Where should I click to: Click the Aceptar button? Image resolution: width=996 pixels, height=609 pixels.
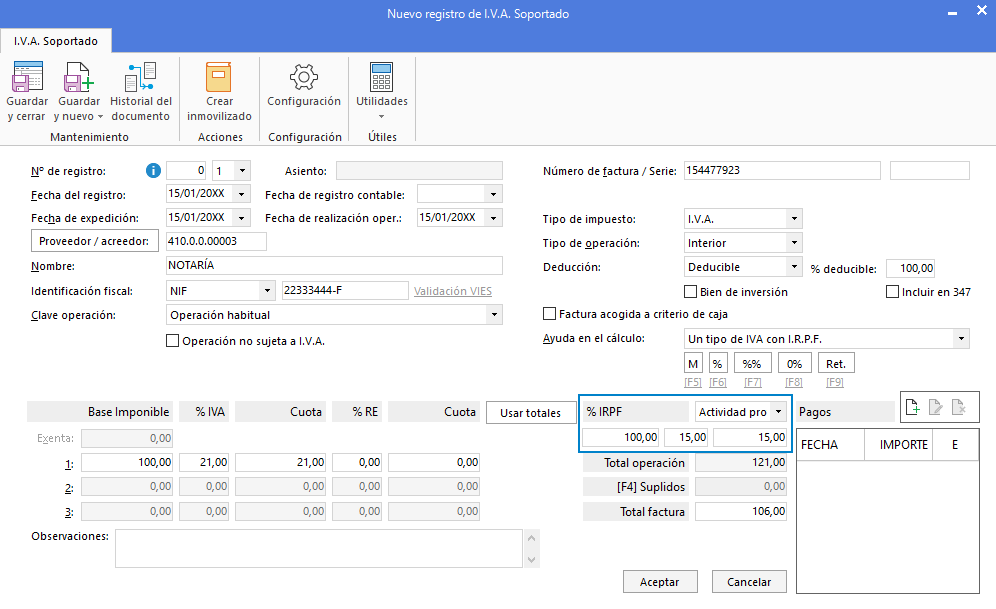pyautogui.click(x=659, y=582)
